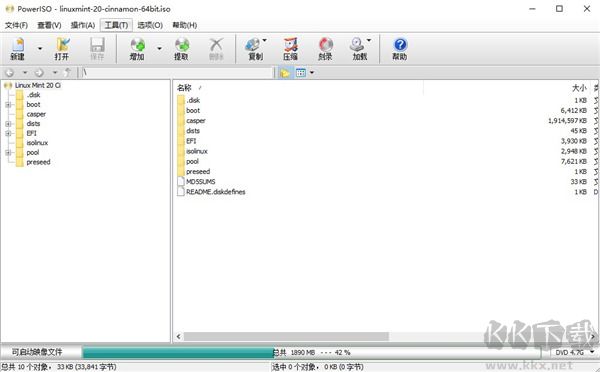
Task: Select isolinux folder in tree
Action: [37, 143]
